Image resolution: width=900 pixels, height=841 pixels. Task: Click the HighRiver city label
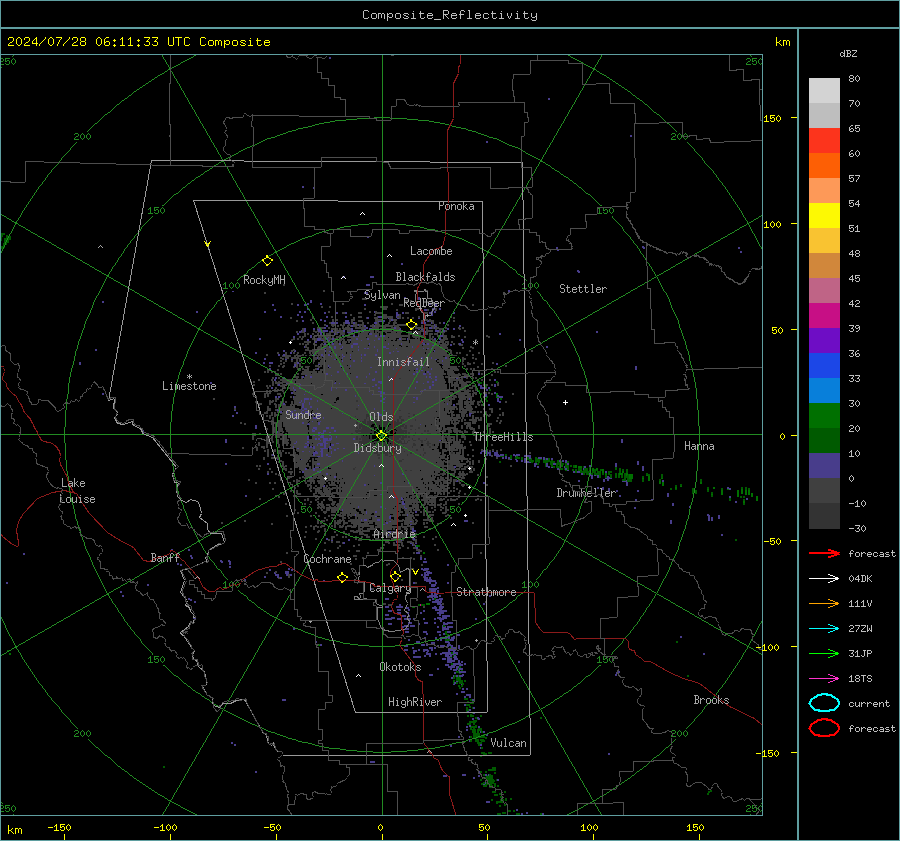pos(415,702)
